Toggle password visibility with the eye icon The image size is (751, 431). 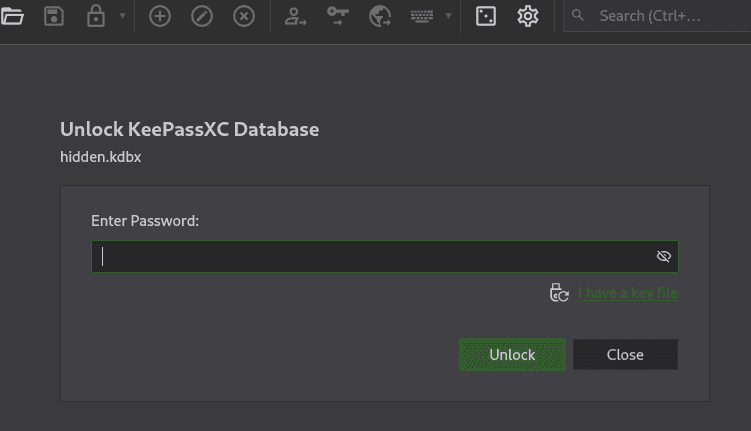pos(663,257)
